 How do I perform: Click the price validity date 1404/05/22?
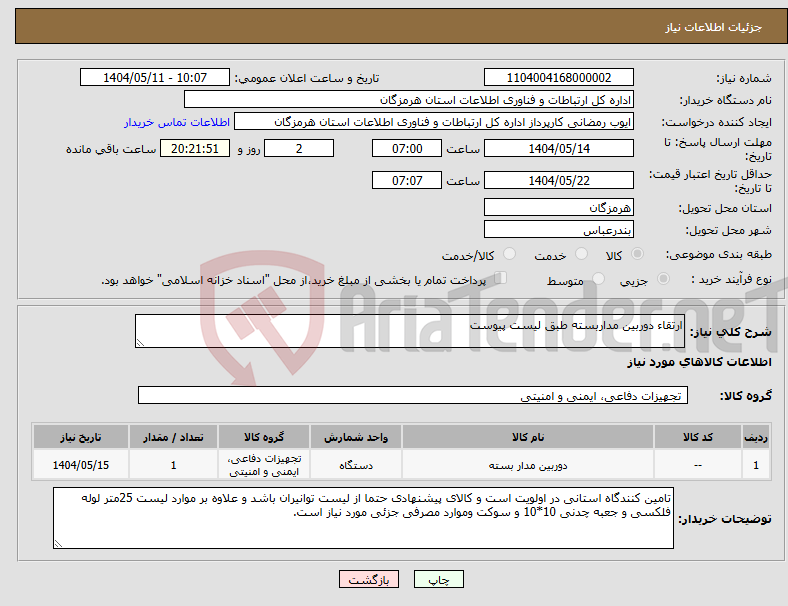tap(559, 180)
